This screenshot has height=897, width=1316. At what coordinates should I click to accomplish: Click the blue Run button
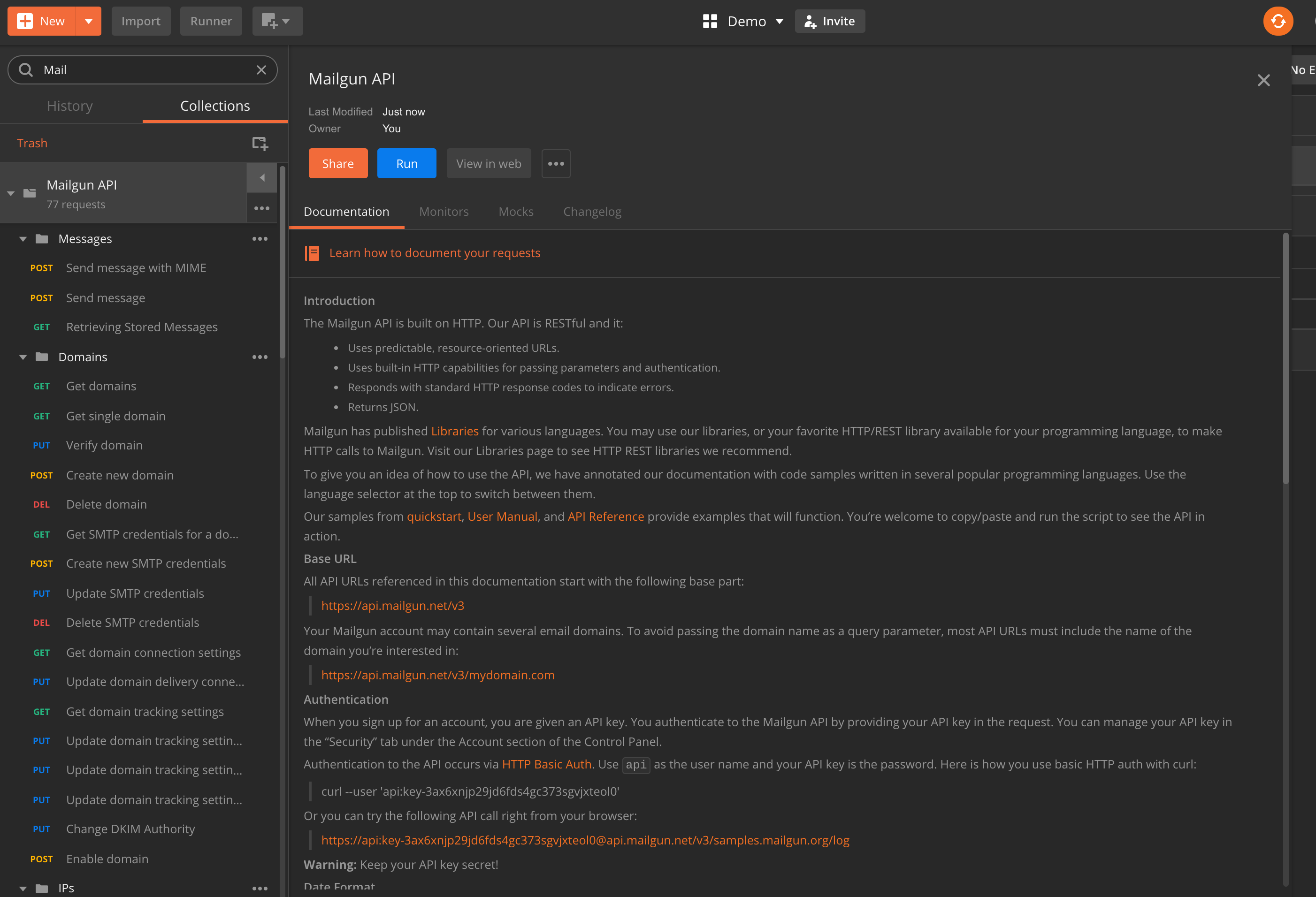pos(406,164)
